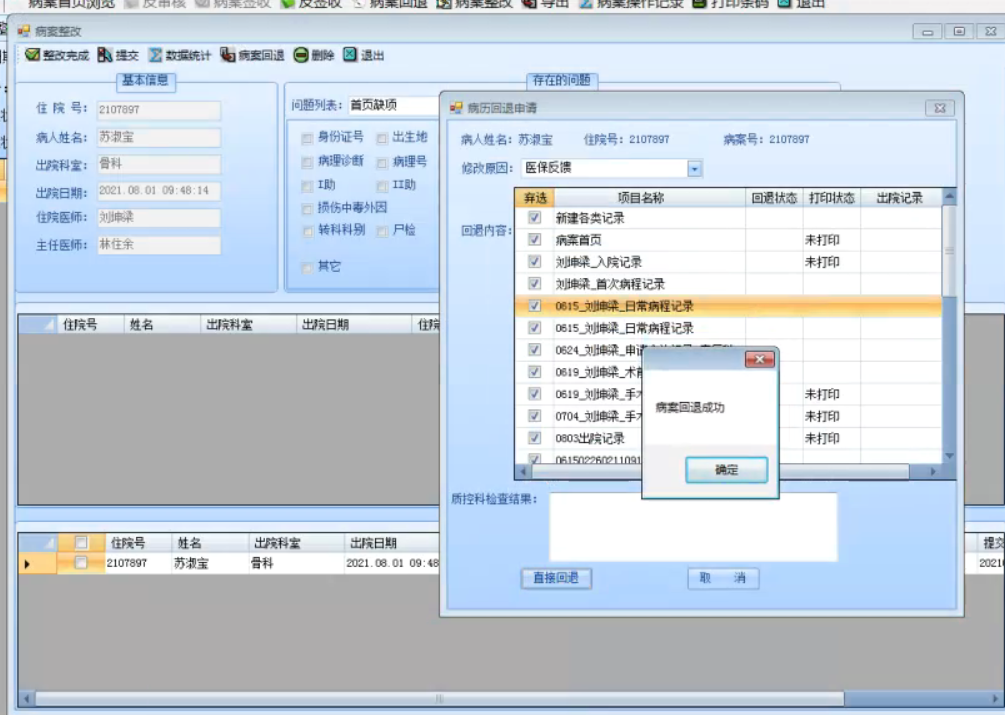
Task: Restore the 病案整改 window with the middle title button
Action: 959,31
